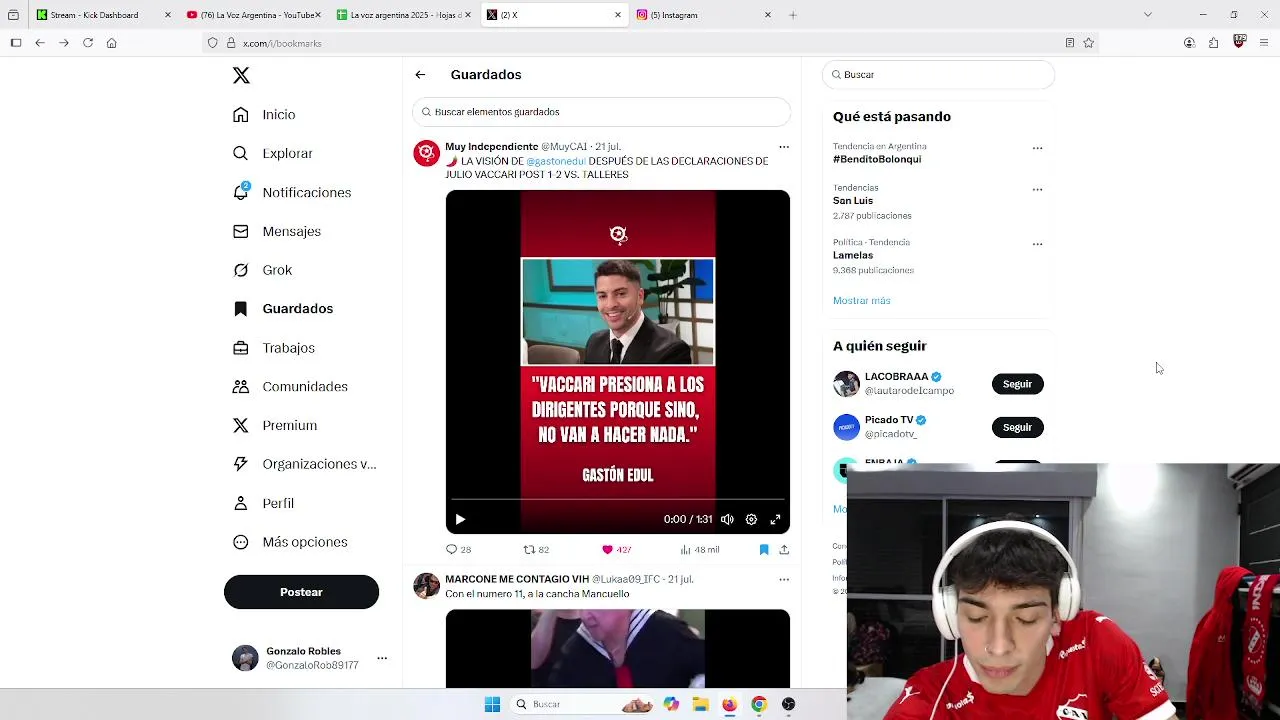Focus Buscar elementos guardados search field

pos(601,112)
